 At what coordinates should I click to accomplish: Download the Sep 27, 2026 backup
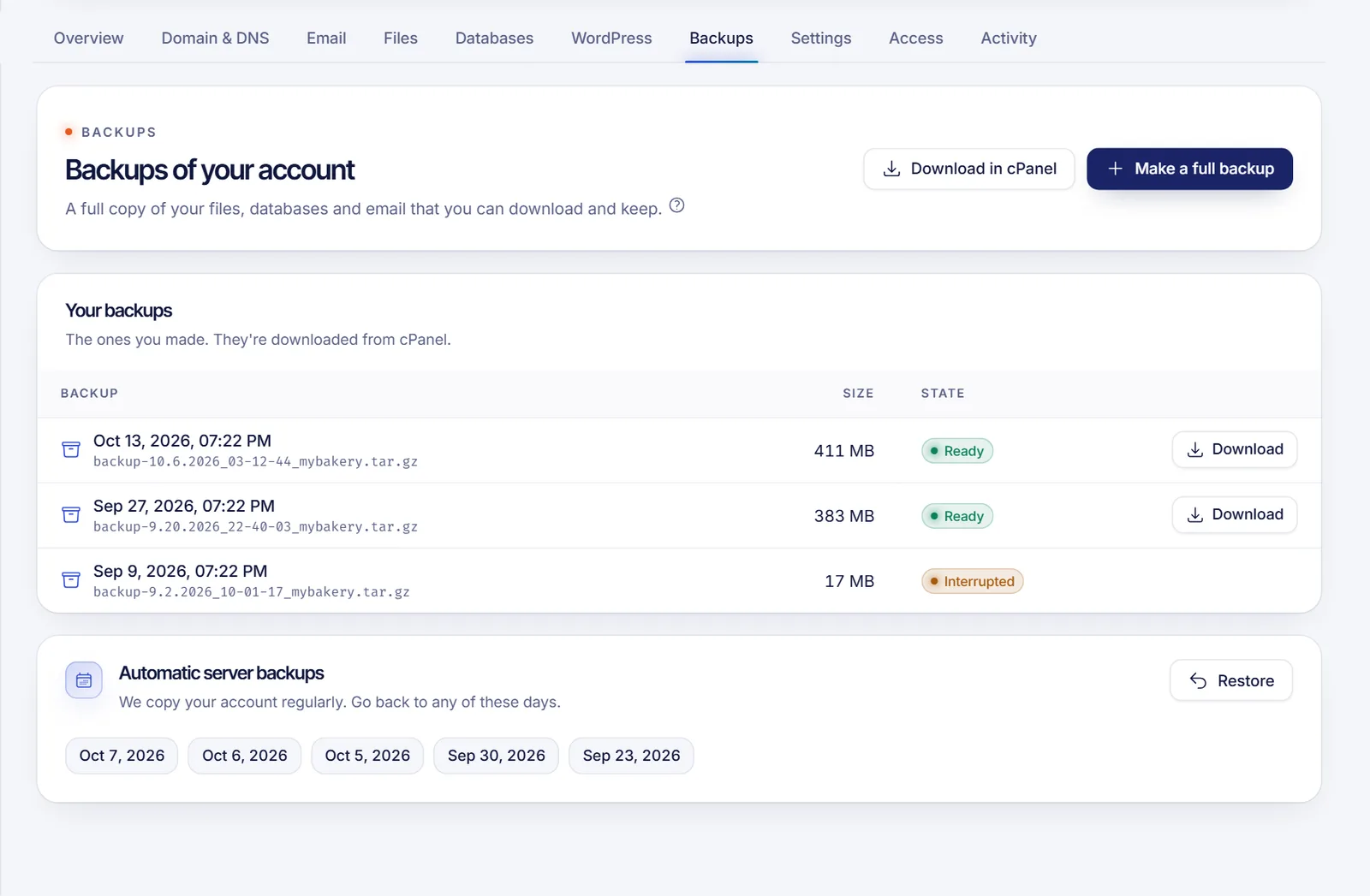tap(1234, 514)
